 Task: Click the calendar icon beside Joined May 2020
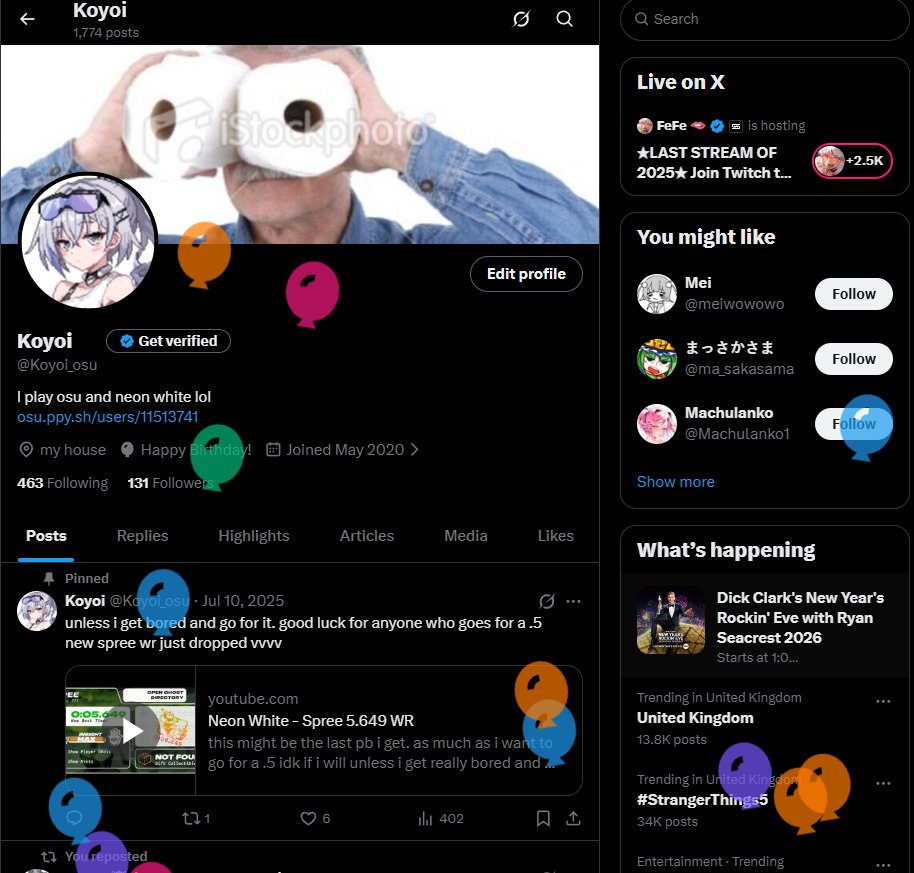(273, 449)
